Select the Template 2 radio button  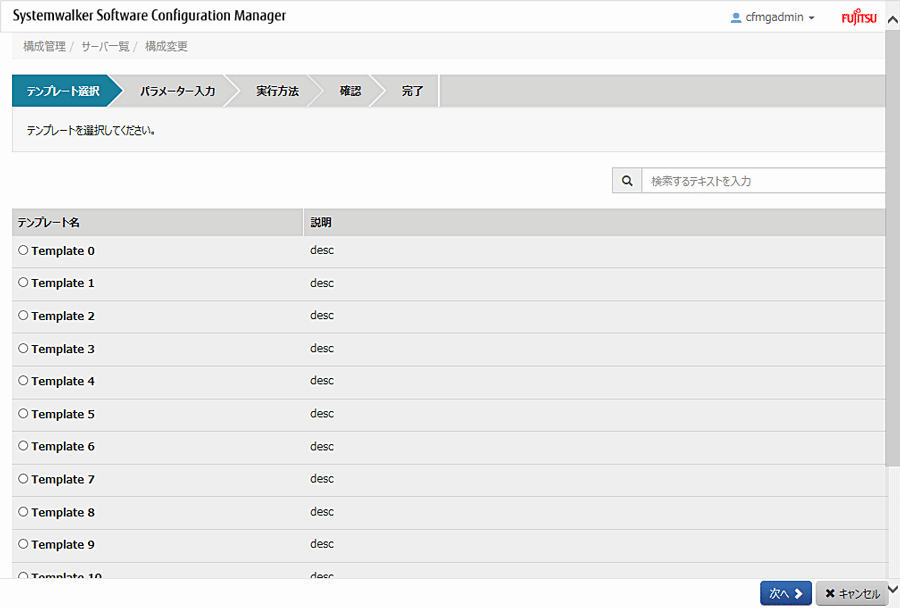[23, 315]
